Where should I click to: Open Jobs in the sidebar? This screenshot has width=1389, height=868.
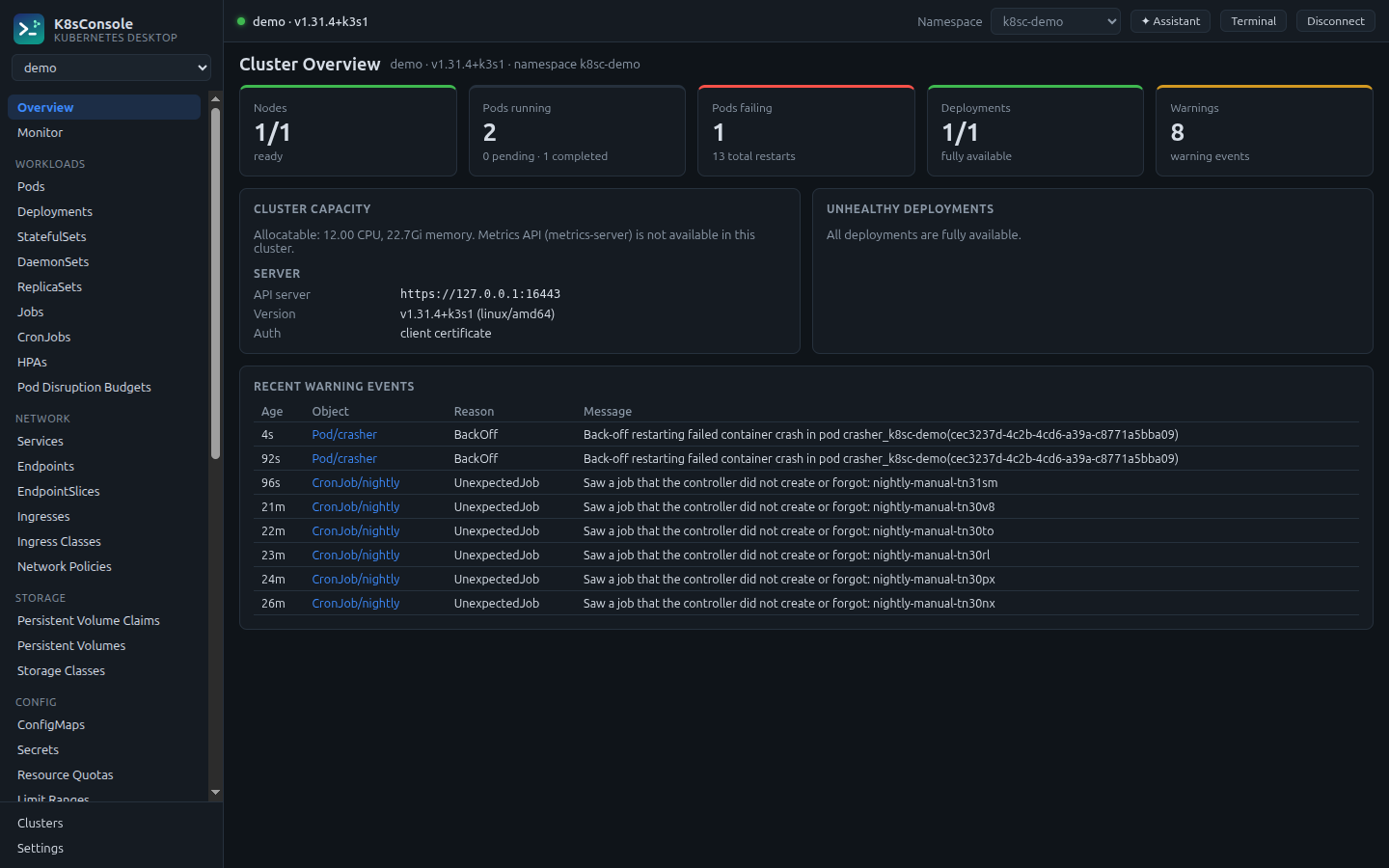point(104,312)
